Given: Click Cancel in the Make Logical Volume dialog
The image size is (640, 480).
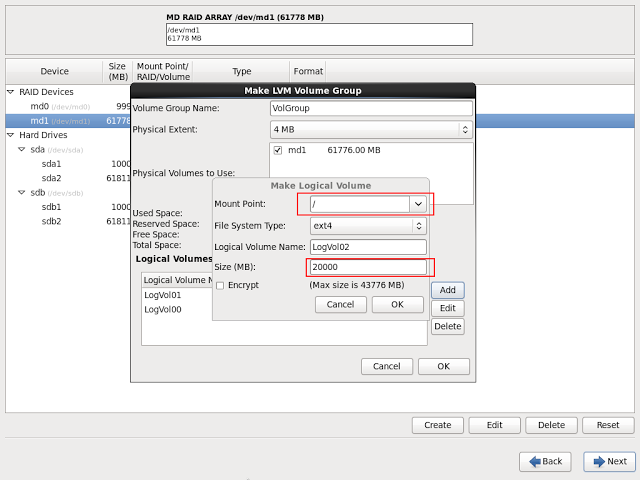Looking at the screenshot, I should [x=340, y=304].
